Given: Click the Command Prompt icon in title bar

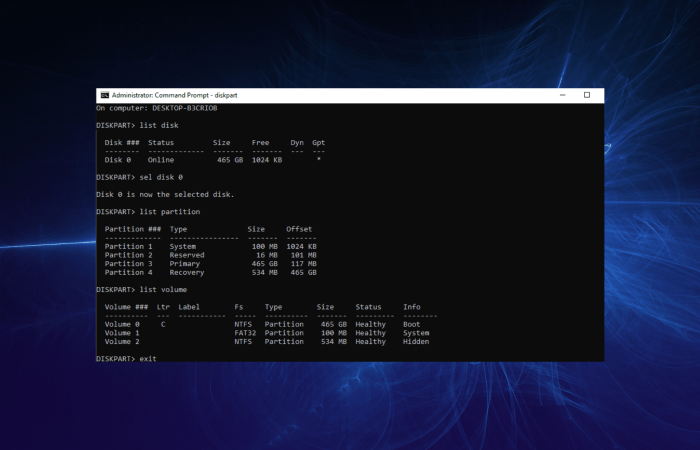Looking at the screenshot, I should [105, 95].
